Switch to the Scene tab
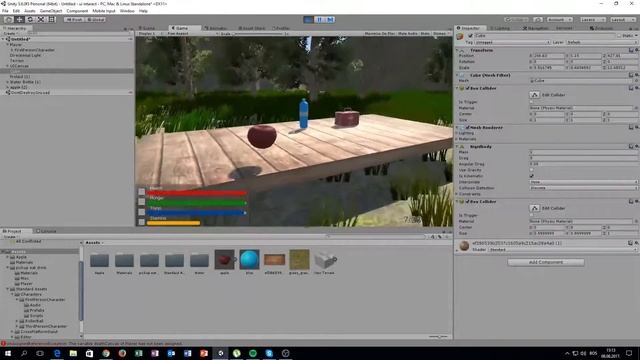Screen dimensions: 640x360 (147, 28)
